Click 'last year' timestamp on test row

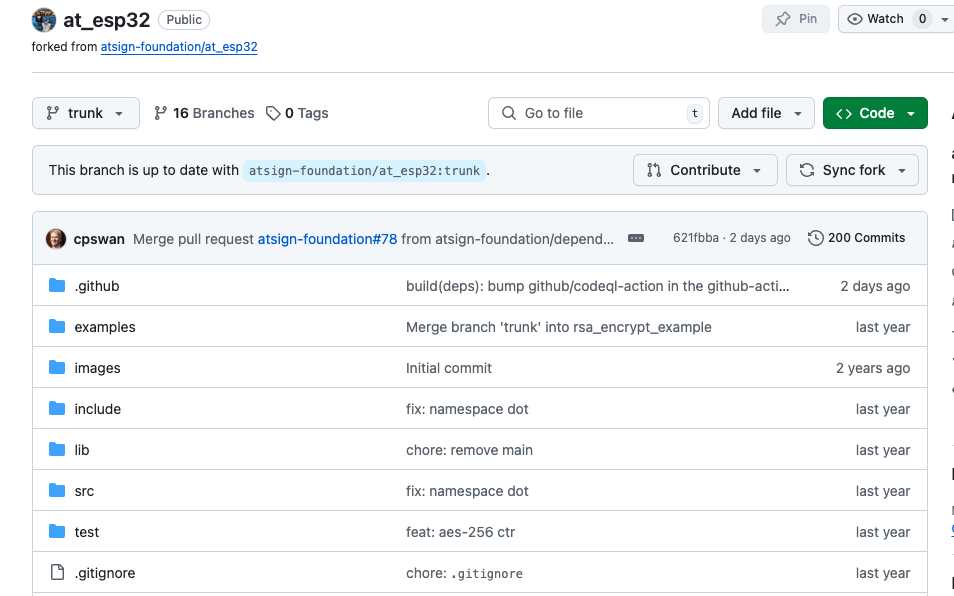pos(883,532)
